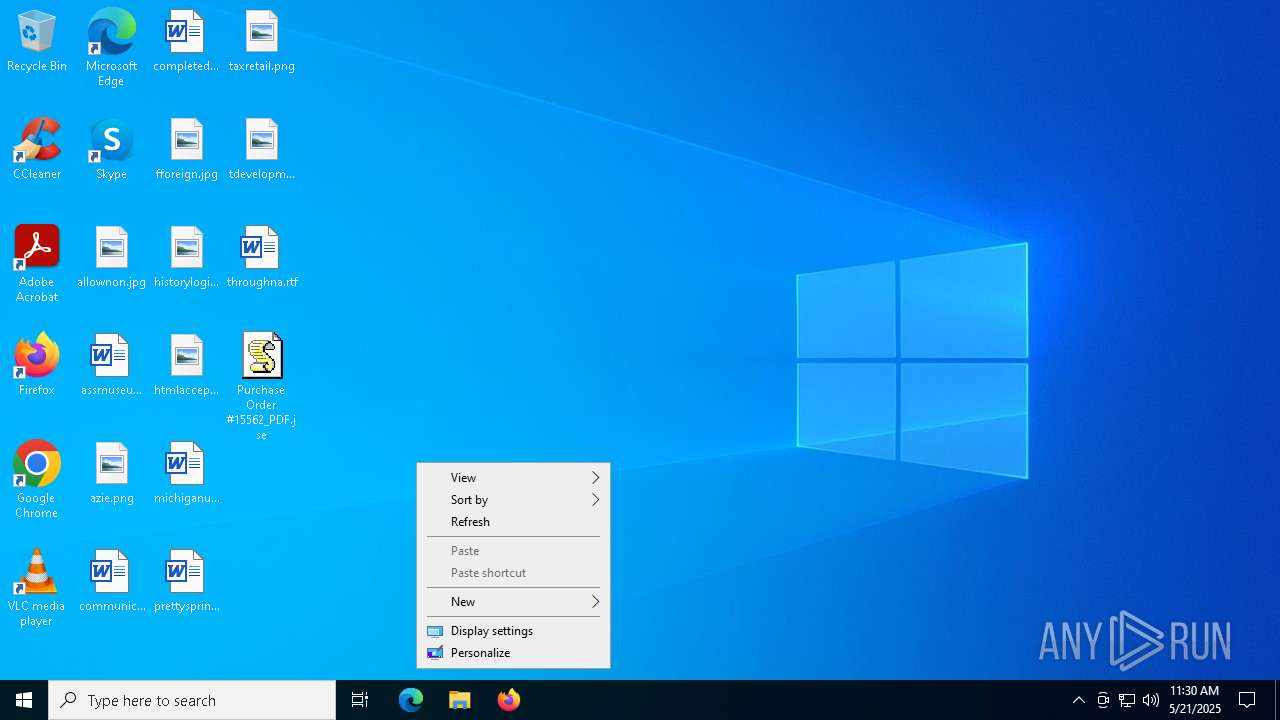Click the tray icon left of network

pos(1103,700)
